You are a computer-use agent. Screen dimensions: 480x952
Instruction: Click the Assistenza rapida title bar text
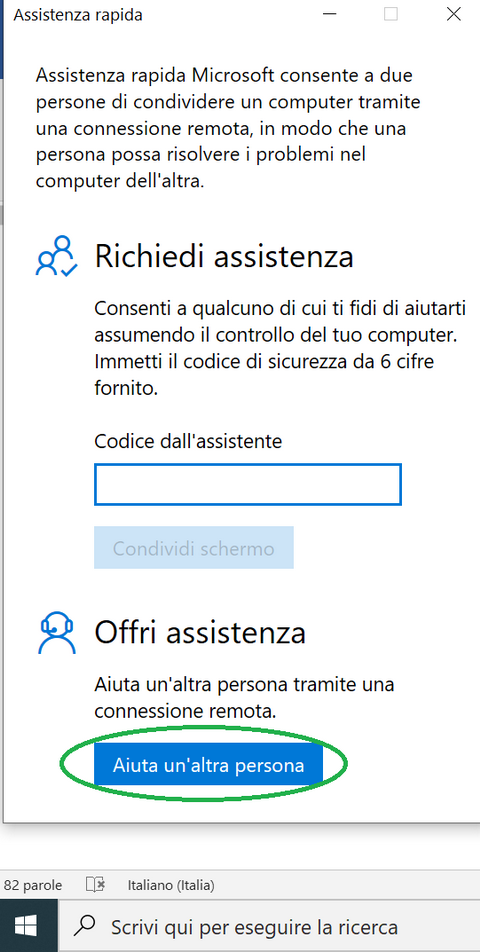pyautogui.click(x=78, y=15)
